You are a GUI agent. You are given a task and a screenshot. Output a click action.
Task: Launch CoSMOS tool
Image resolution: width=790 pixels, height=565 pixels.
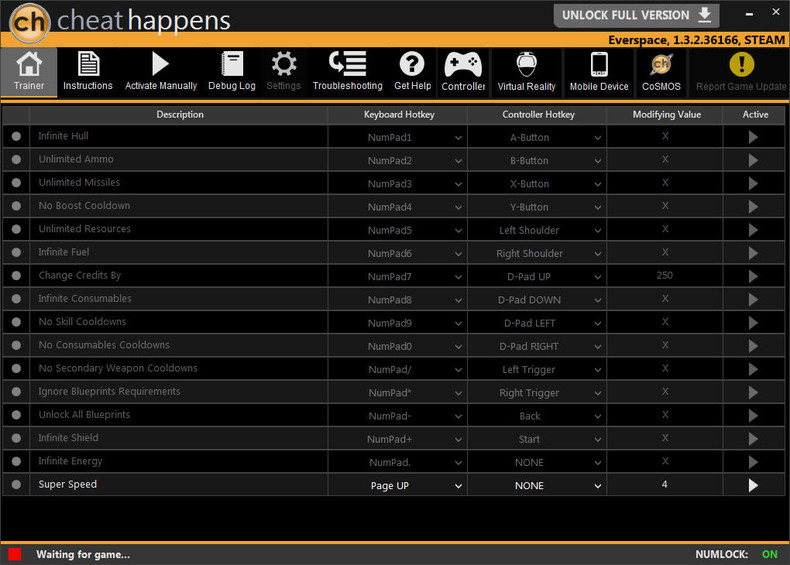pyautogui.click(x=661, y=72)
